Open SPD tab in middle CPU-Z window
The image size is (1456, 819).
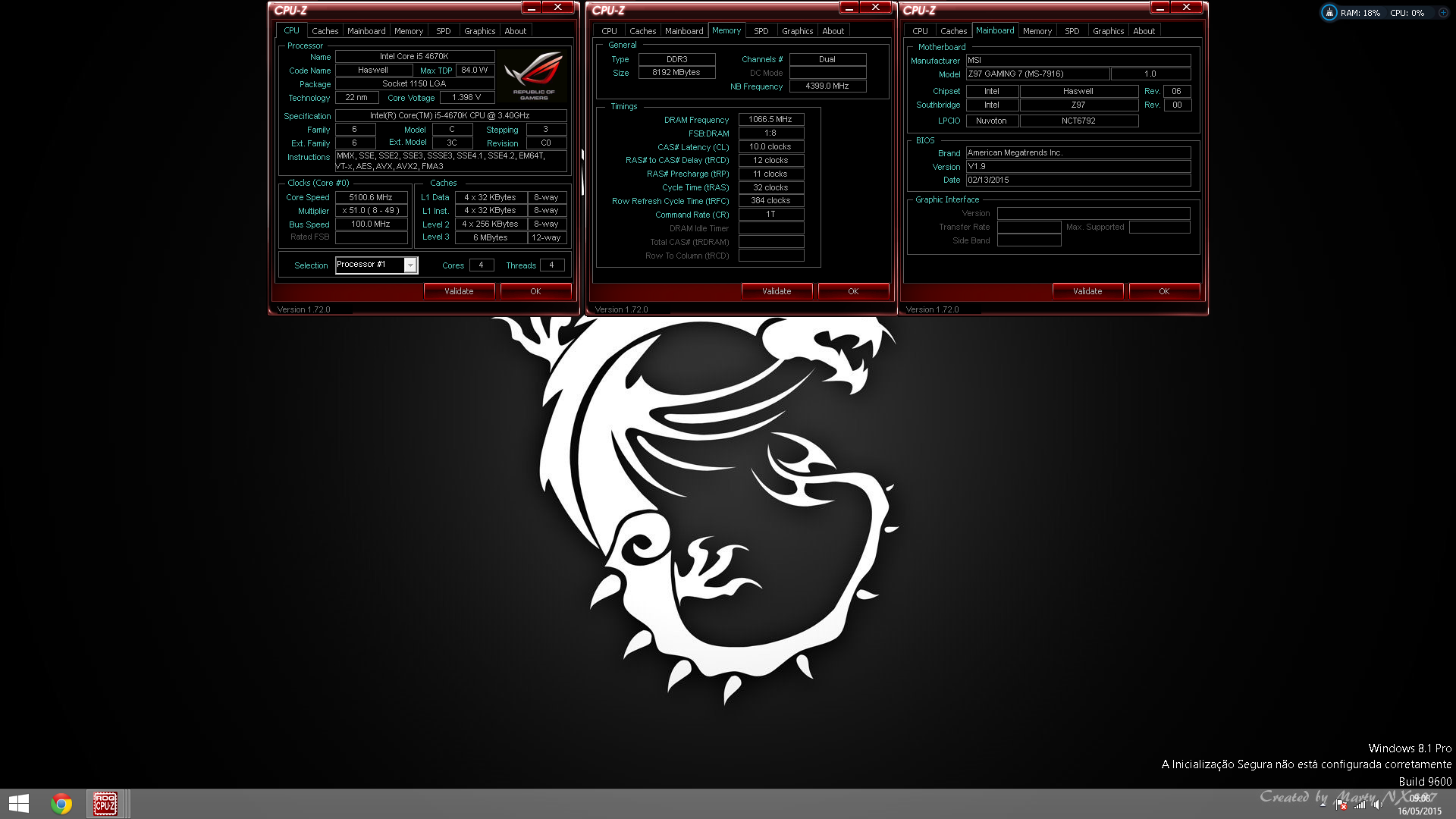(x=761, y=31)
